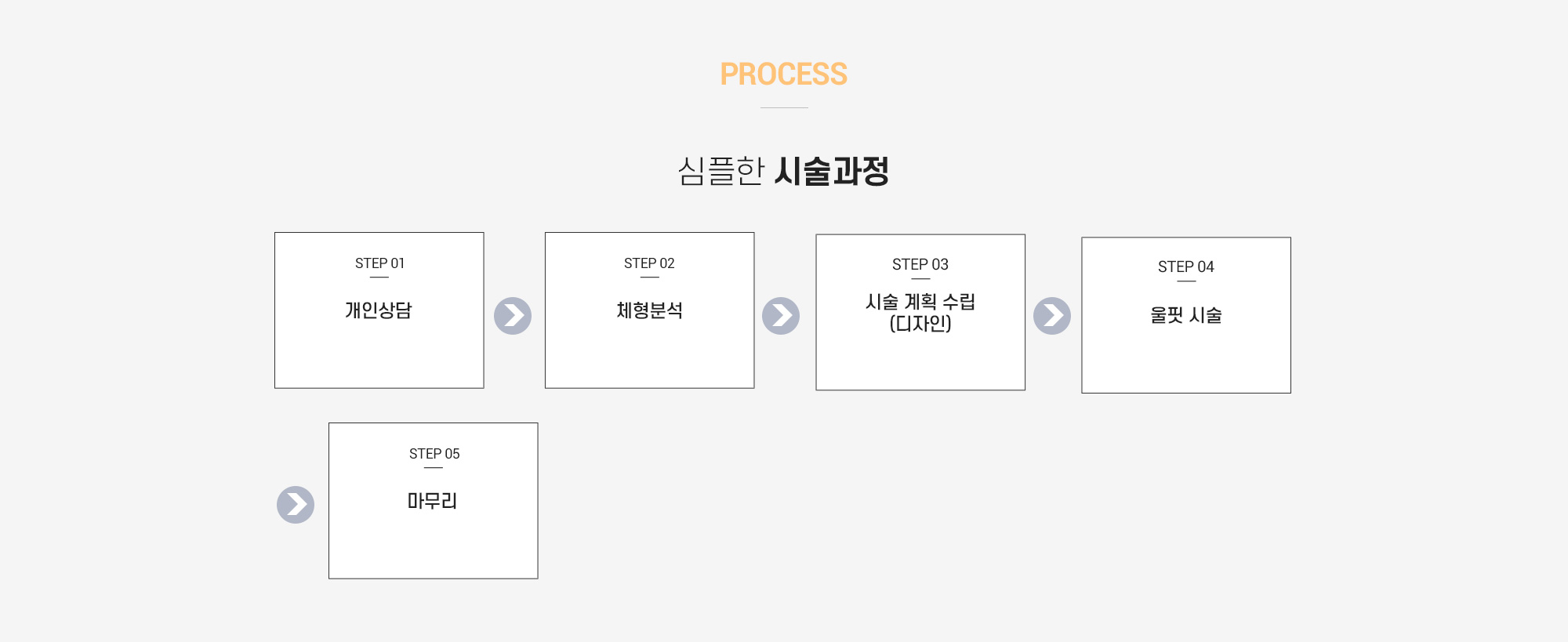Click the STEP 04 label
The width and height of the screenshot is (1568, 642).
(1186, 267)
